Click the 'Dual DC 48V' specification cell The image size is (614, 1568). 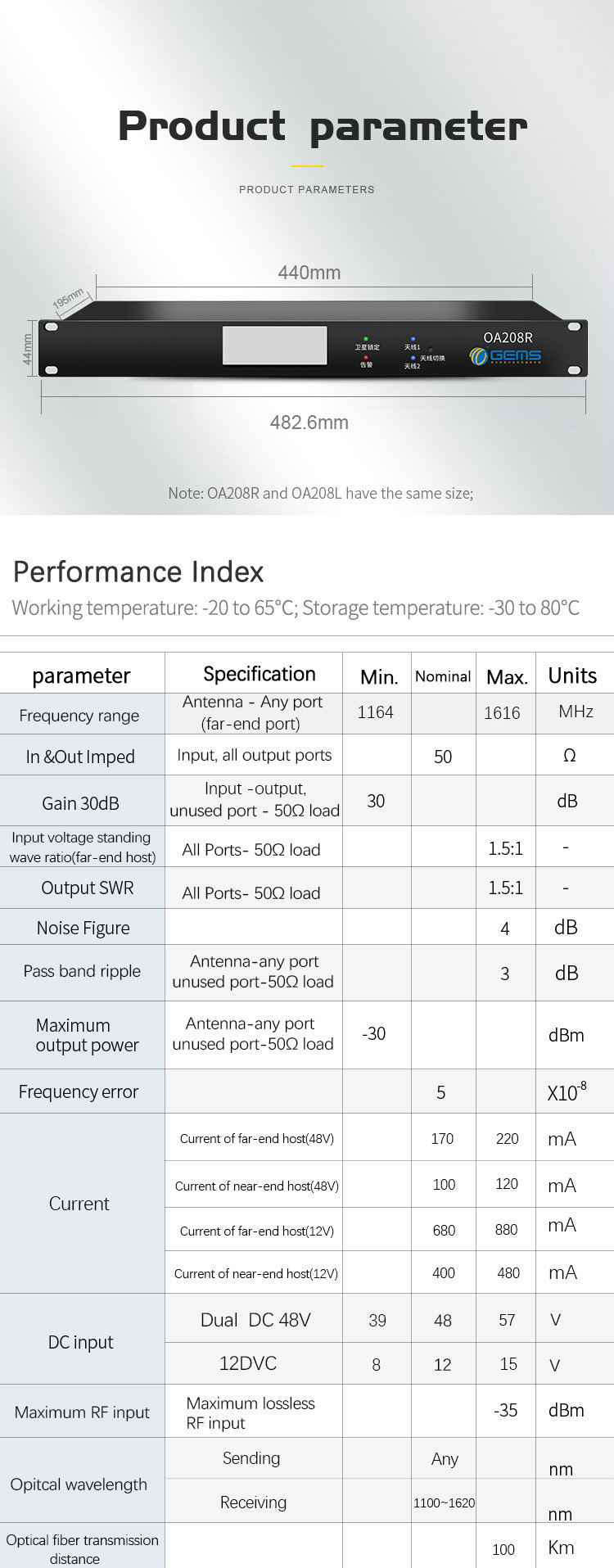point(255,1320)
